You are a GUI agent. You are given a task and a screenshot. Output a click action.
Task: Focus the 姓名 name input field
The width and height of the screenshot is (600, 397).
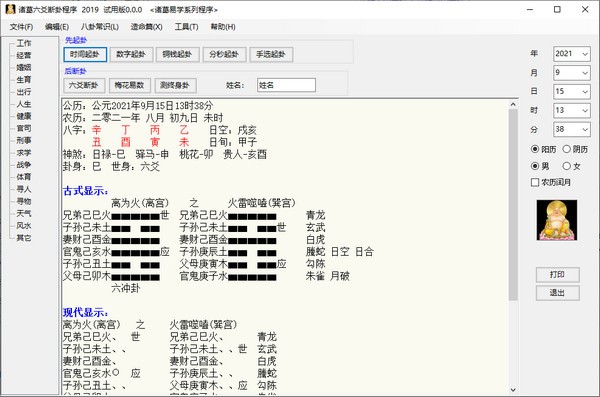(286, 85)
